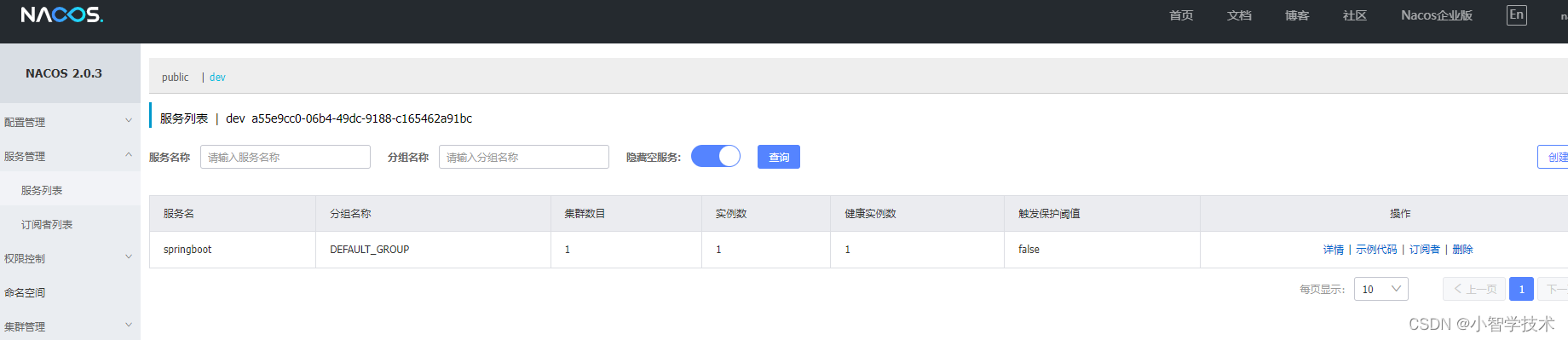This screenshot has height=340, width=1568.
Task: Toggle the 隐藏空服务 switch
Action: [x=716, y=157]
